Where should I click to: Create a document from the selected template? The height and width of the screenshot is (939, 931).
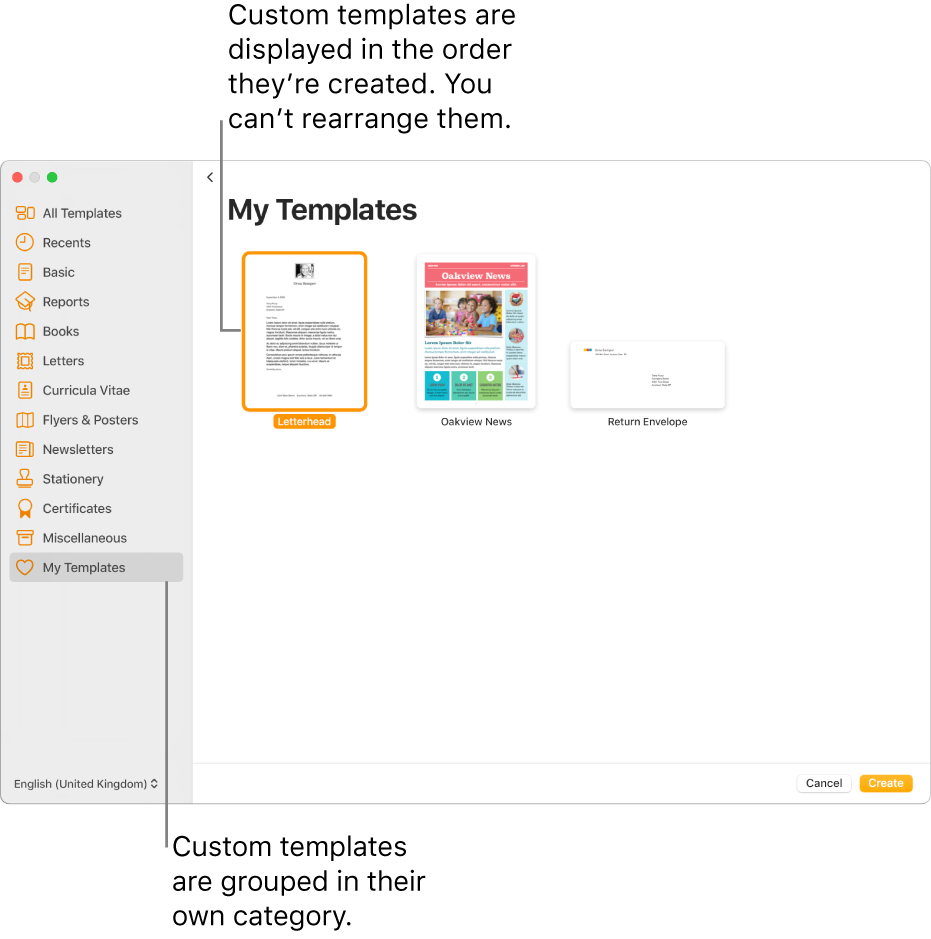click(x=885, y=783)
